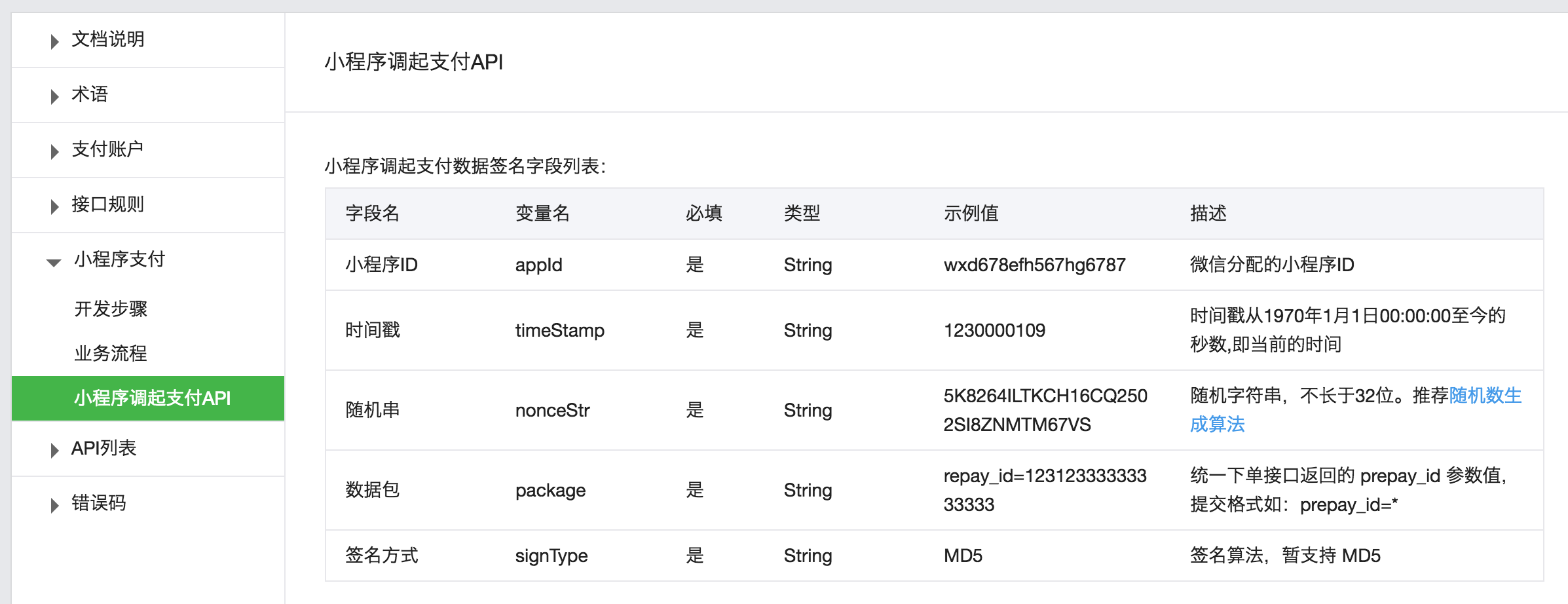The width and height of the screenshot is (1568, 604).
Task: Click the API列表 menu label
Action: coord(103,448)
